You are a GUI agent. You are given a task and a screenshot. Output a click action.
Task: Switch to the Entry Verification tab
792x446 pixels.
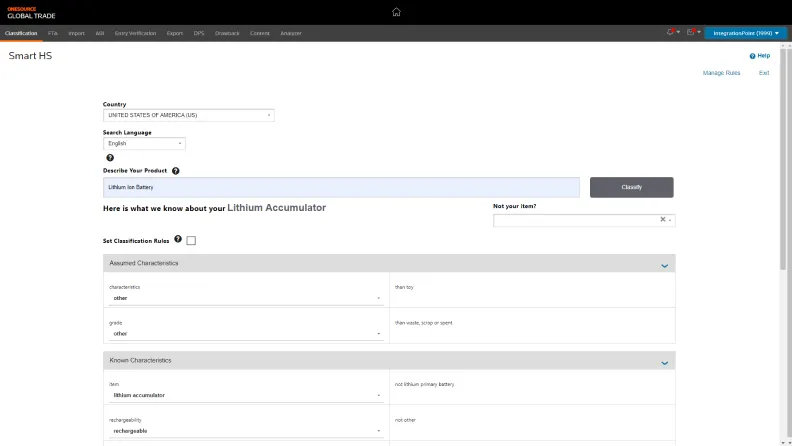tap(135, 33)
